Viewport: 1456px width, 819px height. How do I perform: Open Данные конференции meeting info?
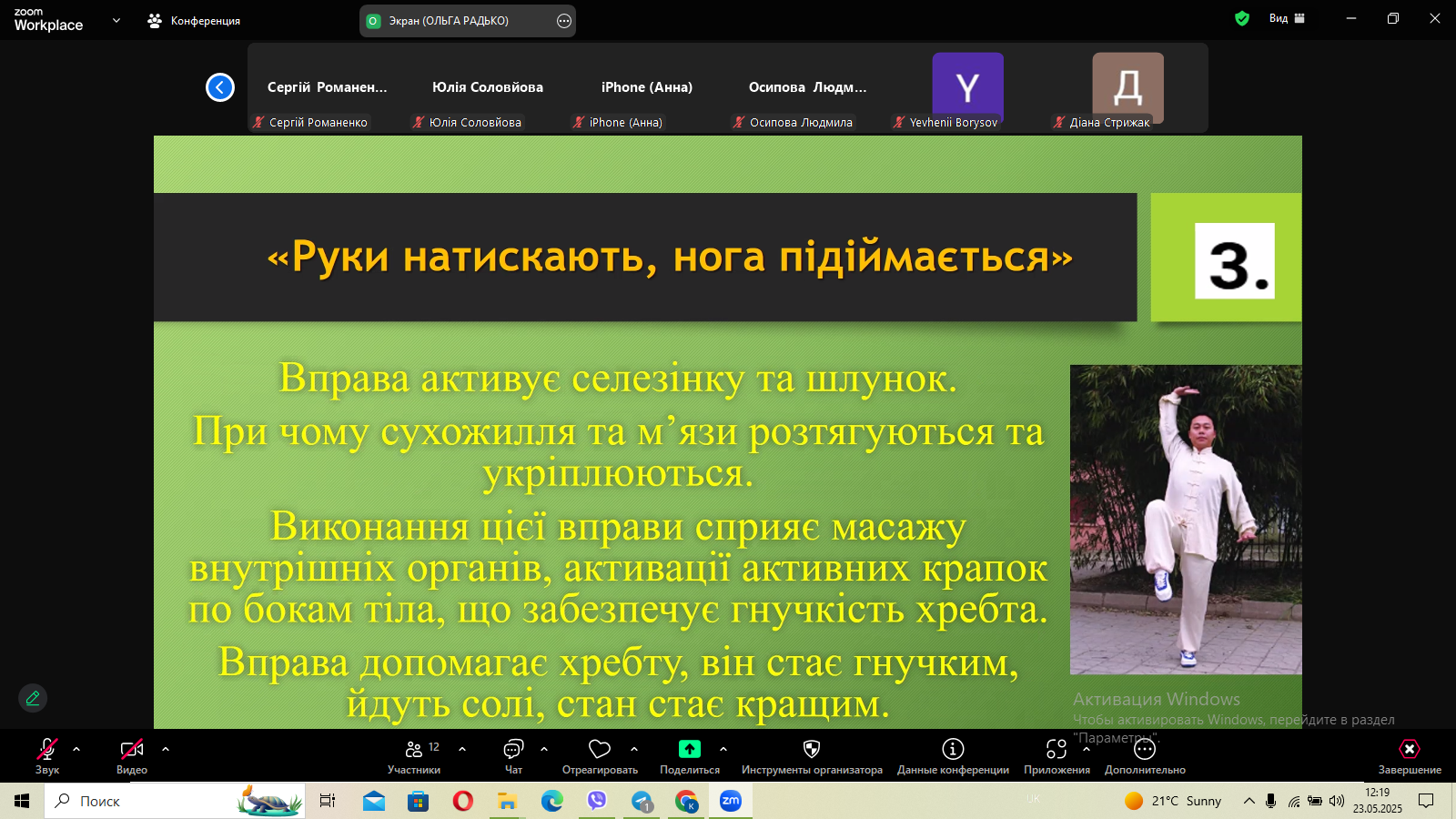click(953, 756)
